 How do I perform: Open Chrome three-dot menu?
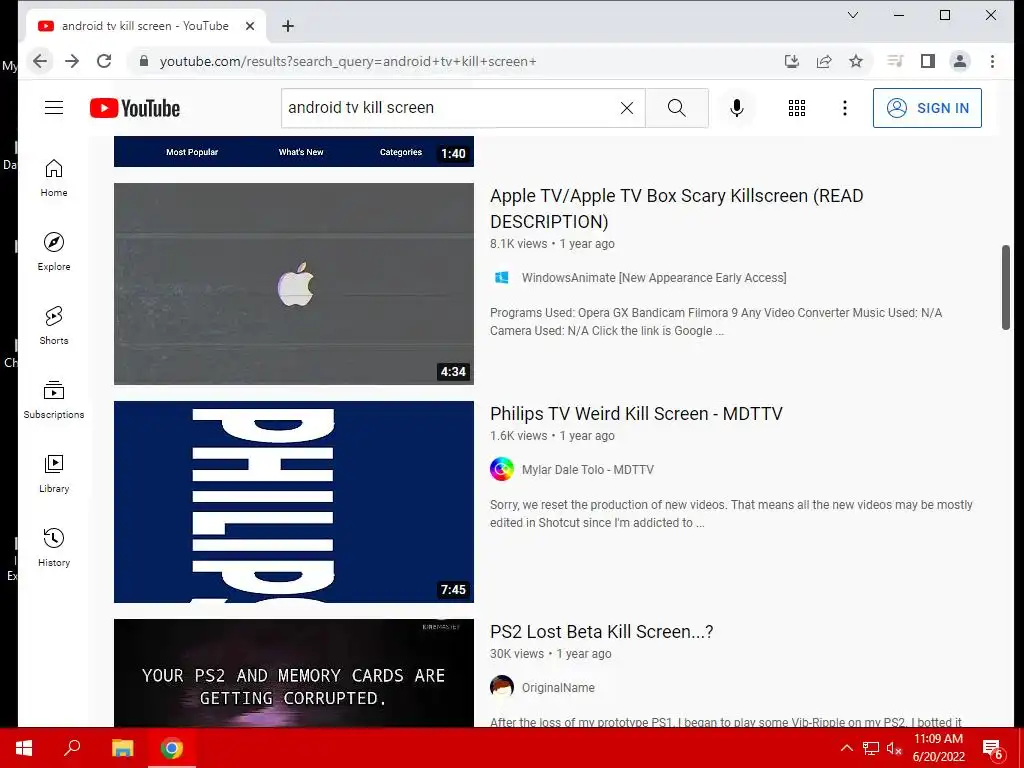(x=992, y=61)
